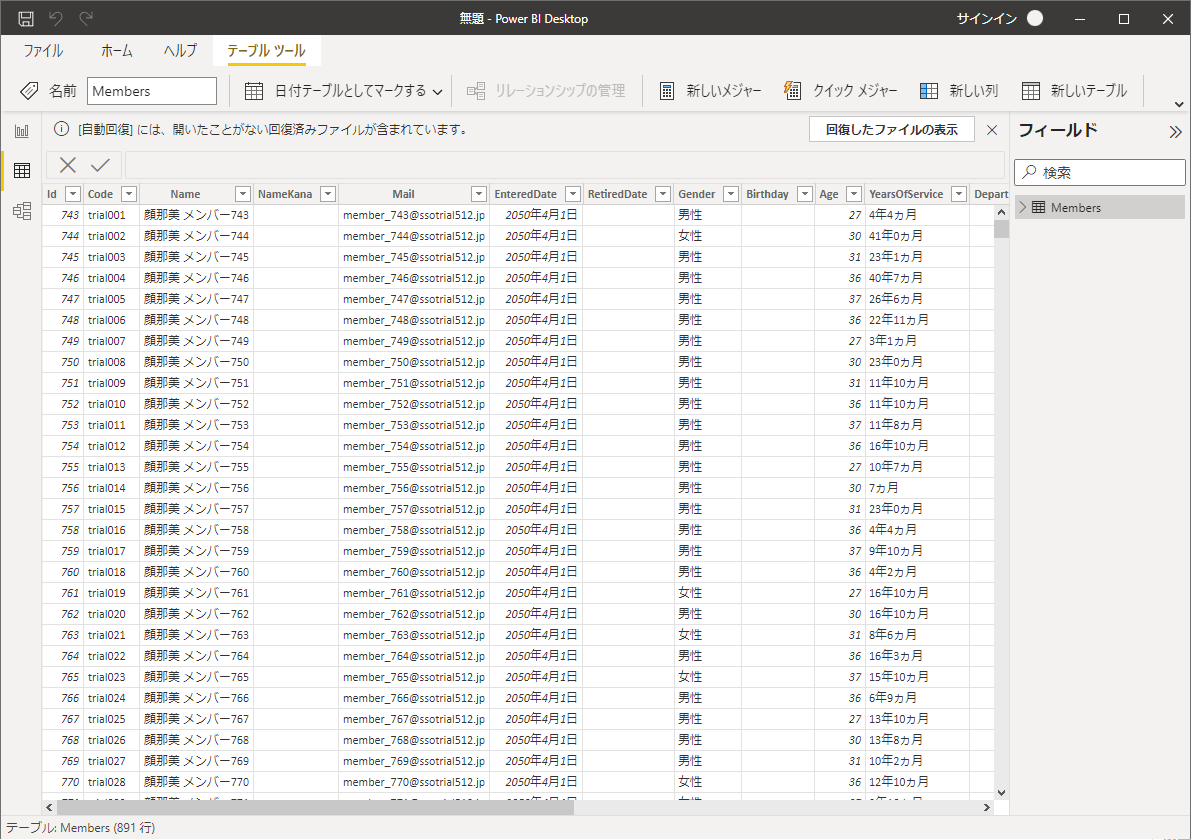Click 回復したファイルの表示 button
Image resolution: width=1191 pixels, height=840 pixels.
click(x=892, y=130)
